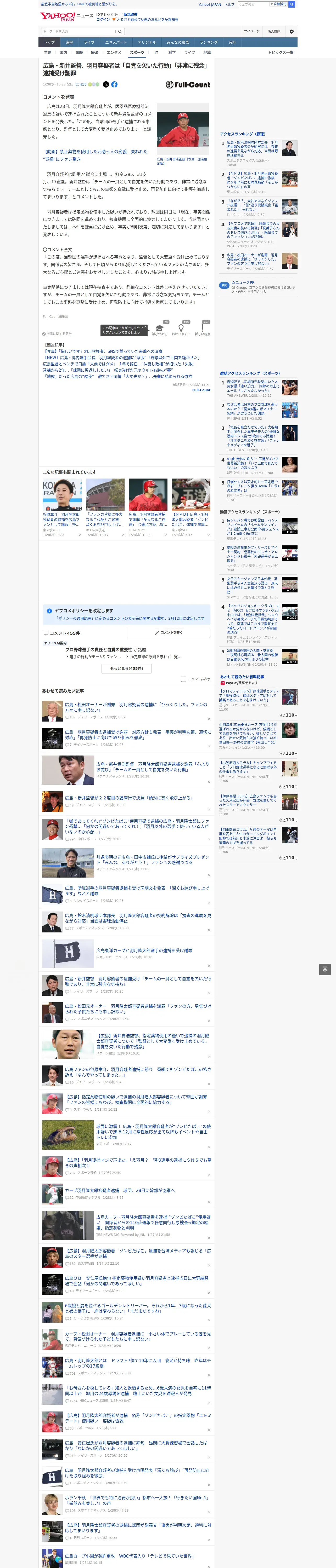Open the Full-Count publisher logo
336x1568 pixels.
(x=188, y=85)
